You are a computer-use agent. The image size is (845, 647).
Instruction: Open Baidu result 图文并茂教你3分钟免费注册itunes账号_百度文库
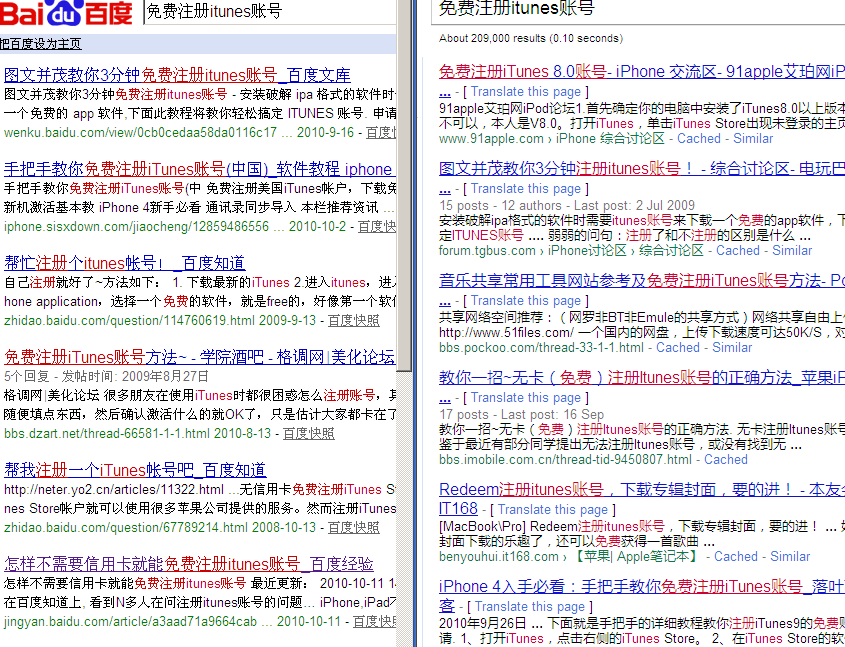[x=177, y=74]
